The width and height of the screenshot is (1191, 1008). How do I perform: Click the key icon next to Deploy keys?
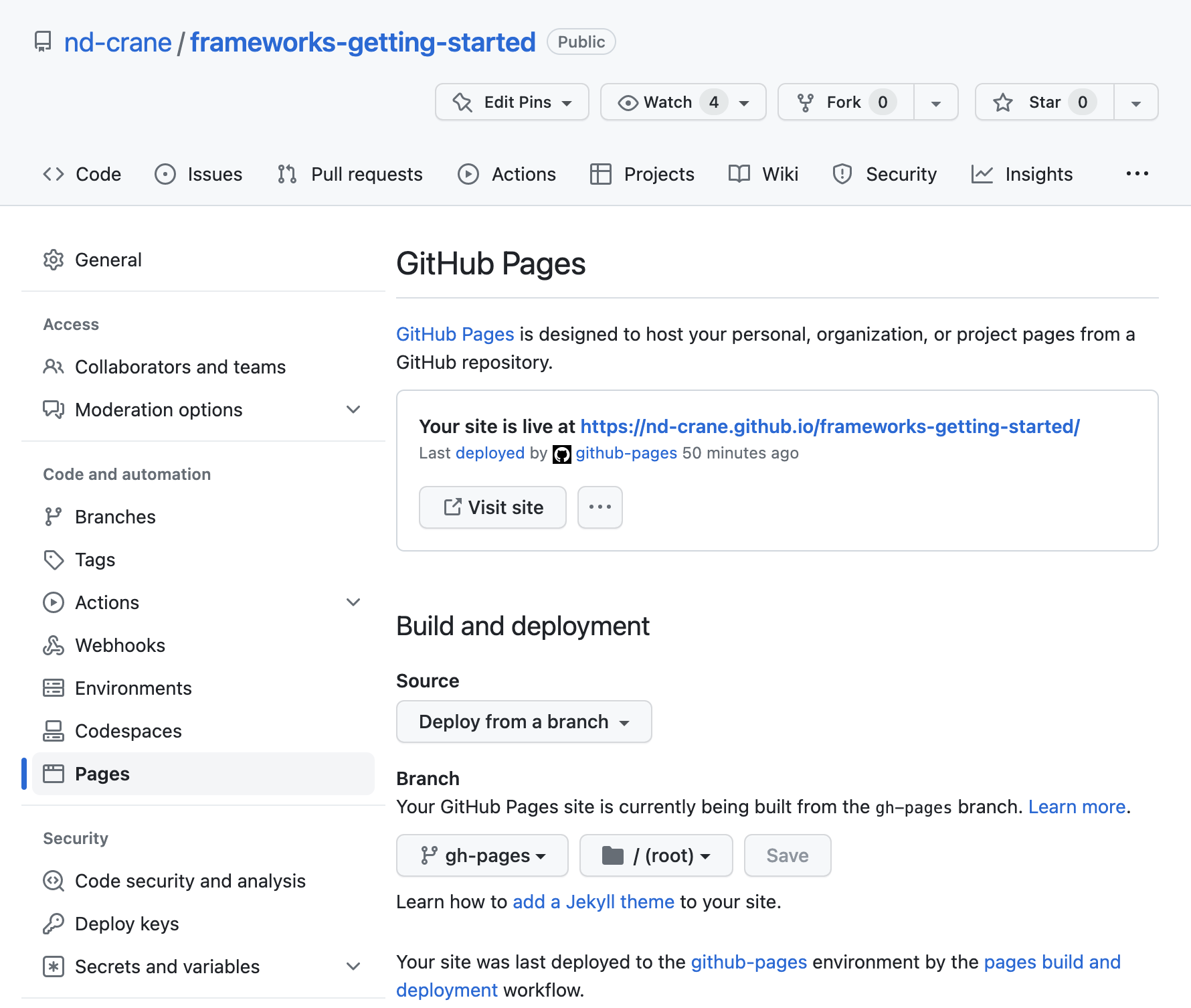click(54, 923)
